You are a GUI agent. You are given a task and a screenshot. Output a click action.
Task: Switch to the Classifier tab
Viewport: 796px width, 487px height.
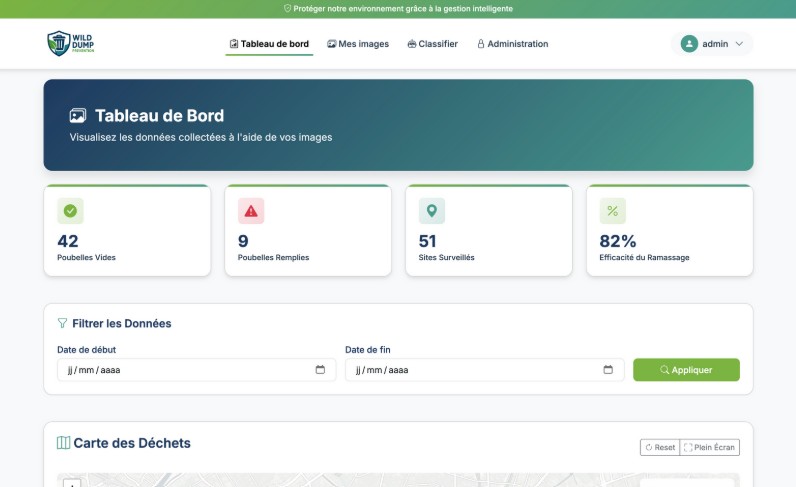point(432,44)
